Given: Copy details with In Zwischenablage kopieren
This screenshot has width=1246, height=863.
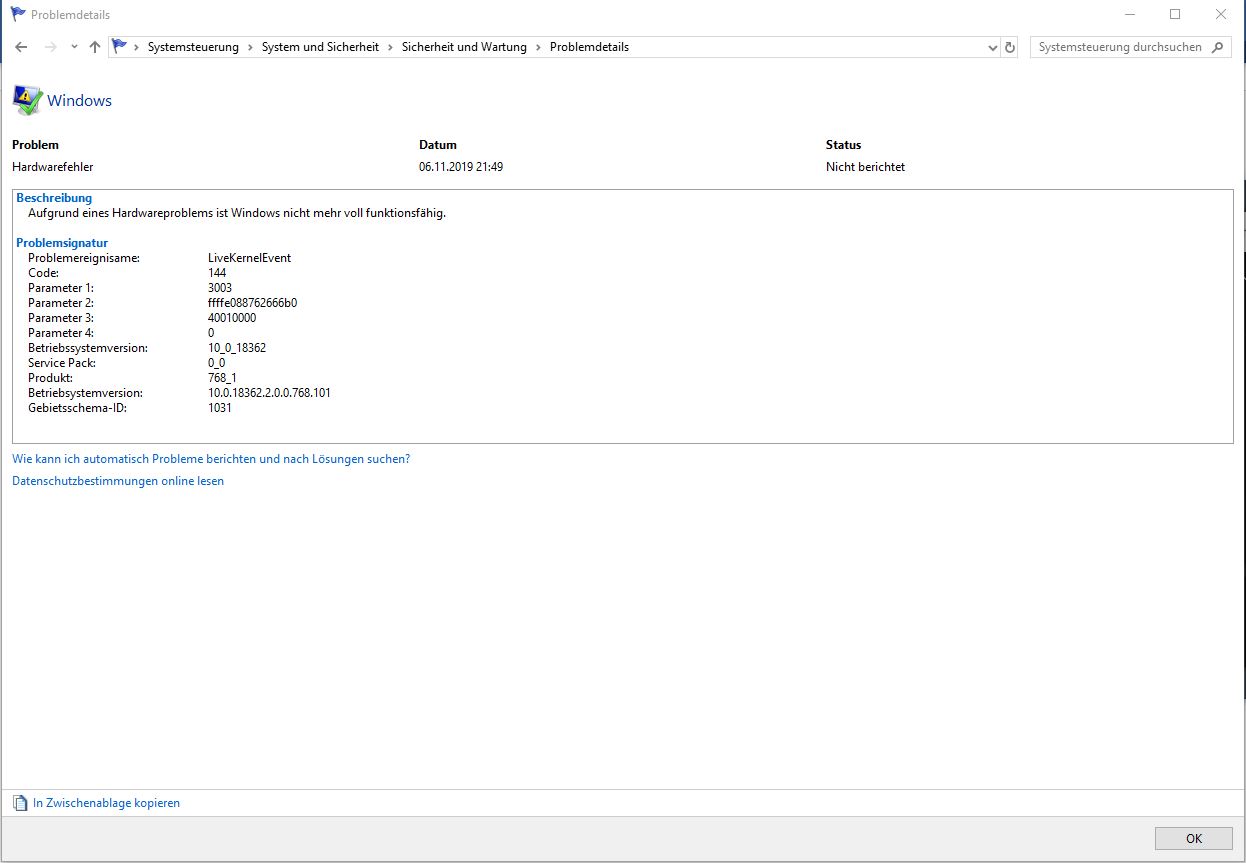Looking at the screenshot, I should [106, 803].
